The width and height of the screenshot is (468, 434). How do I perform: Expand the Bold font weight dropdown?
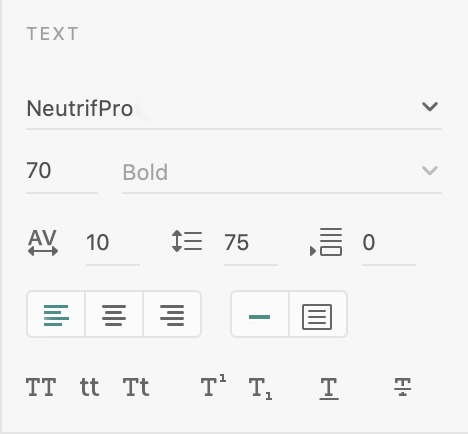282,172
